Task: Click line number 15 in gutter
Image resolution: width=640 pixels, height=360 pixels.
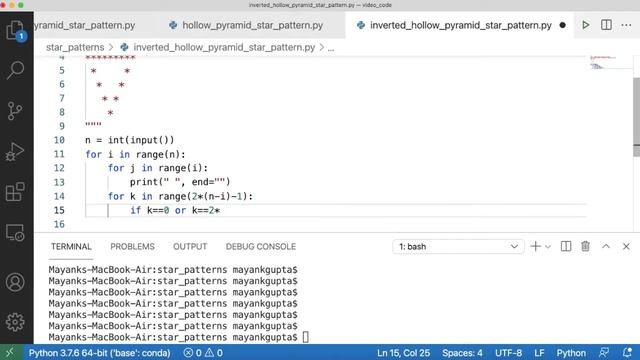Action: (x=59, y=210)
